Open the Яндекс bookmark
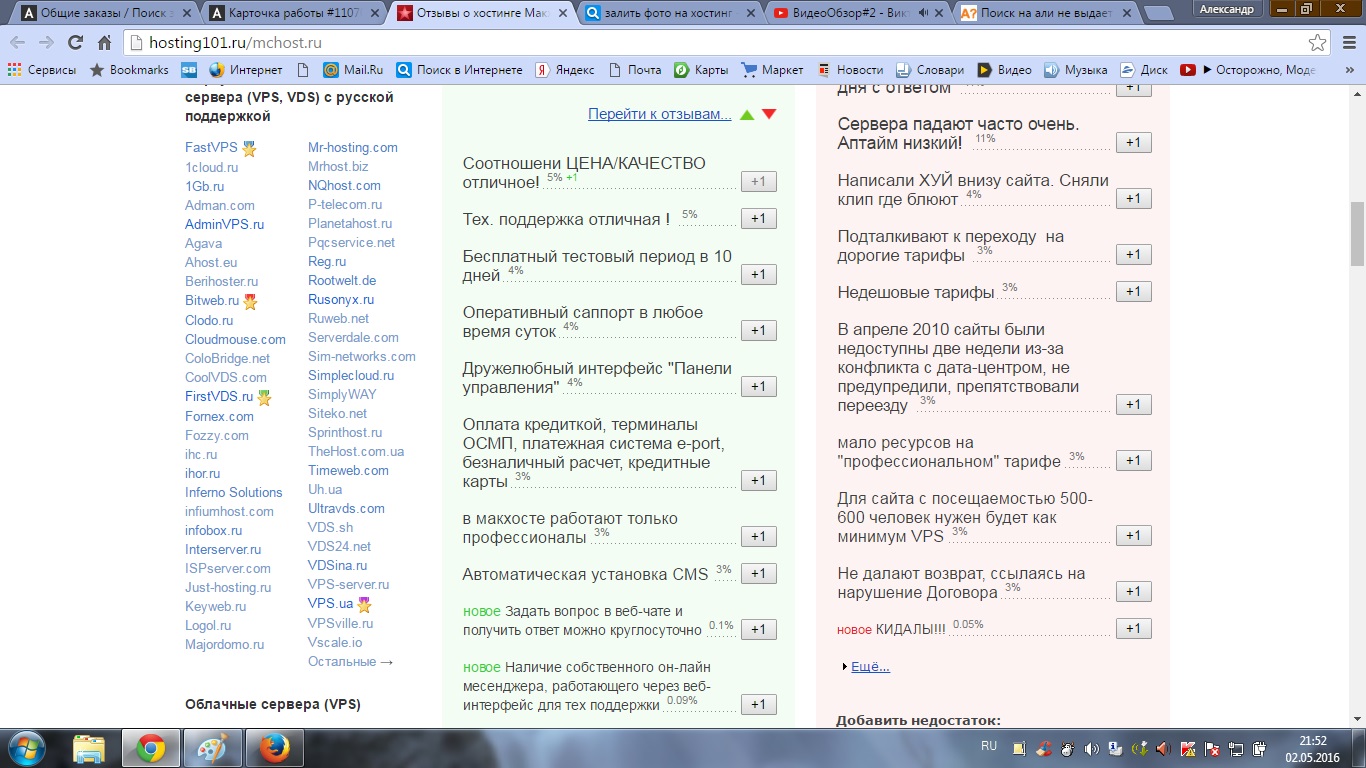 565,70
